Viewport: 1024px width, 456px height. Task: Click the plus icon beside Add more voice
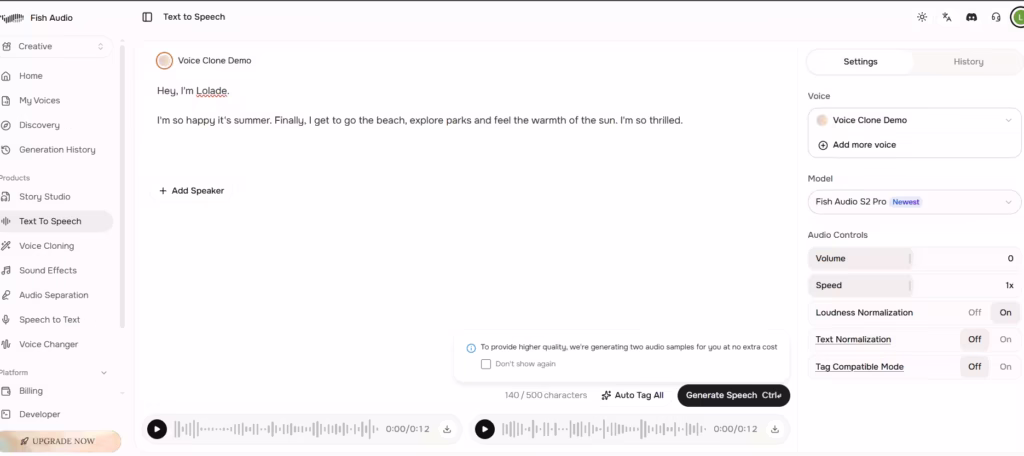[823, 145]
